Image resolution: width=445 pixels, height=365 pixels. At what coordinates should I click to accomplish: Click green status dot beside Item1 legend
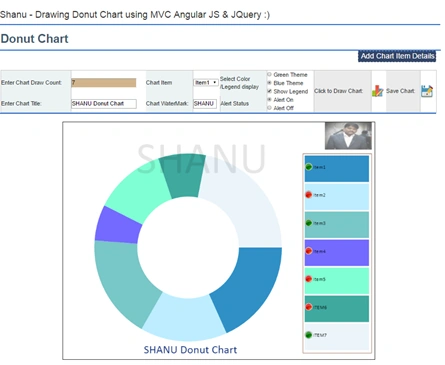tap(309, 167)
